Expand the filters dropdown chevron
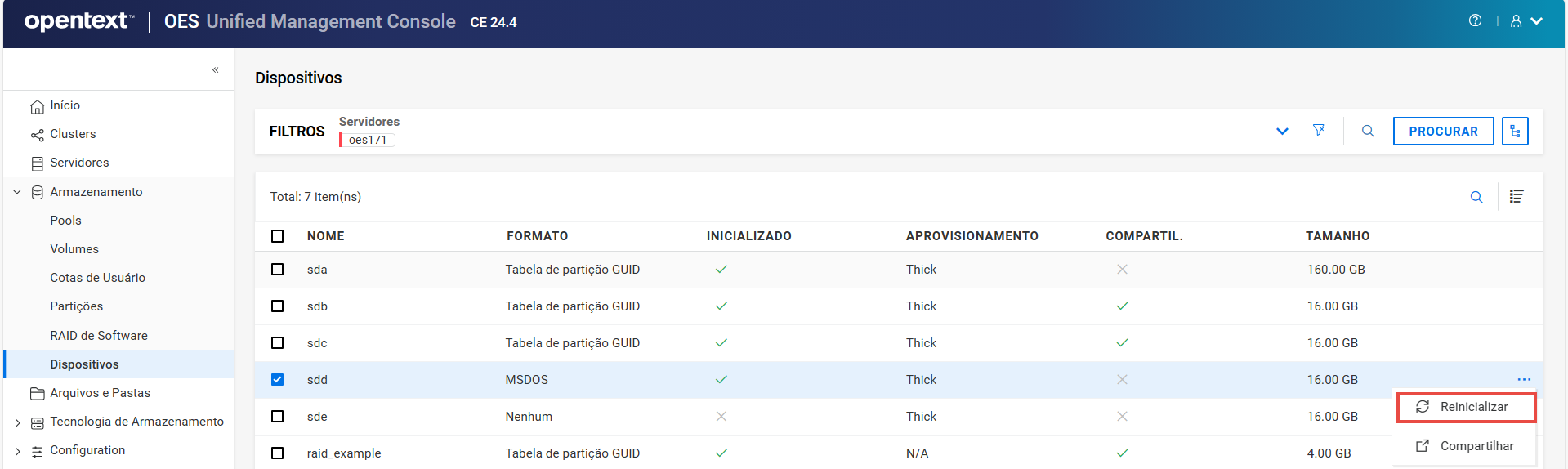The image size is (1568, 469). [x=1282, y=132]
